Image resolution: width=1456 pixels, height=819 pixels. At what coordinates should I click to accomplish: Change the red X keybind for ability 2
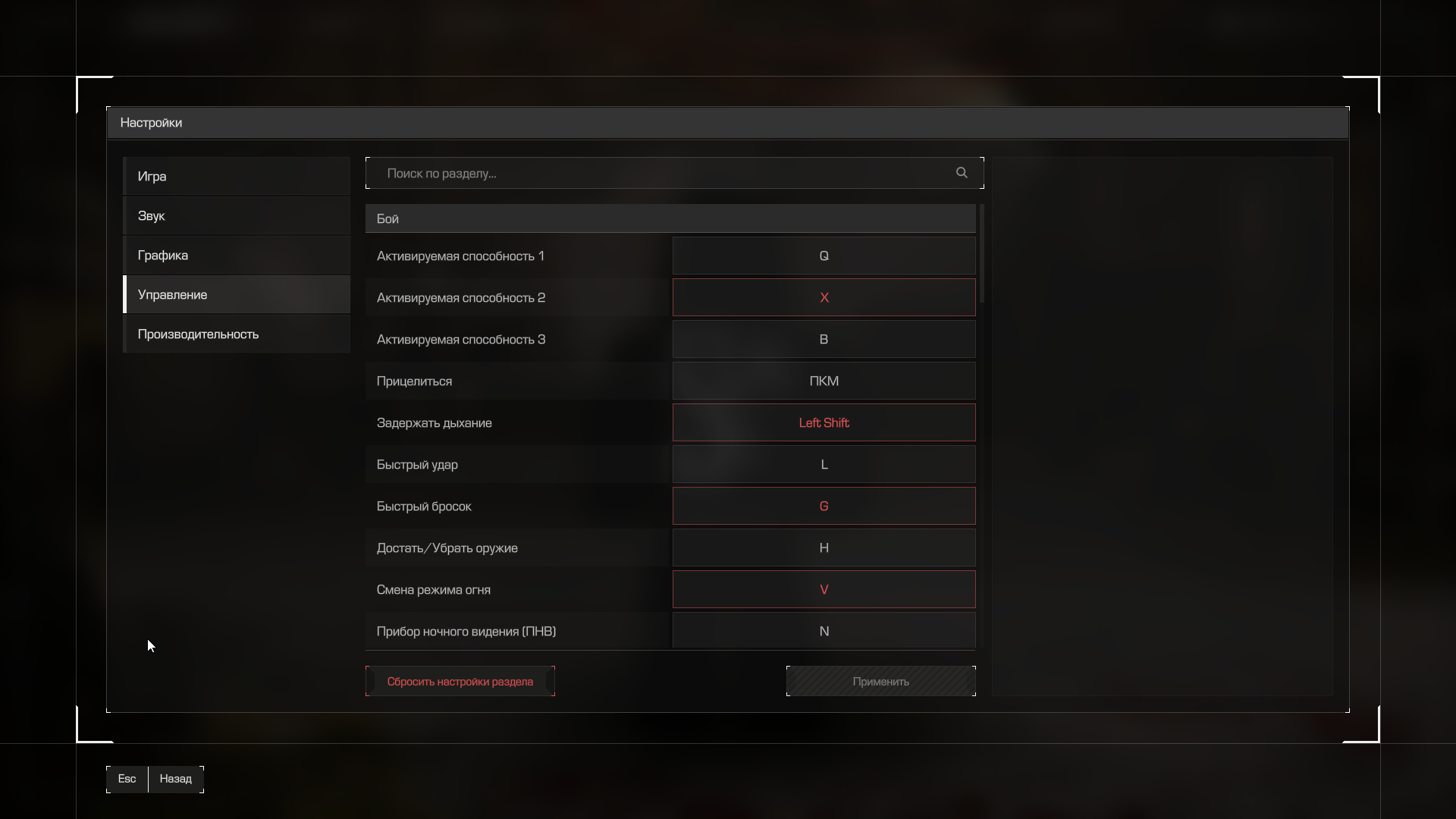[824, 297]
